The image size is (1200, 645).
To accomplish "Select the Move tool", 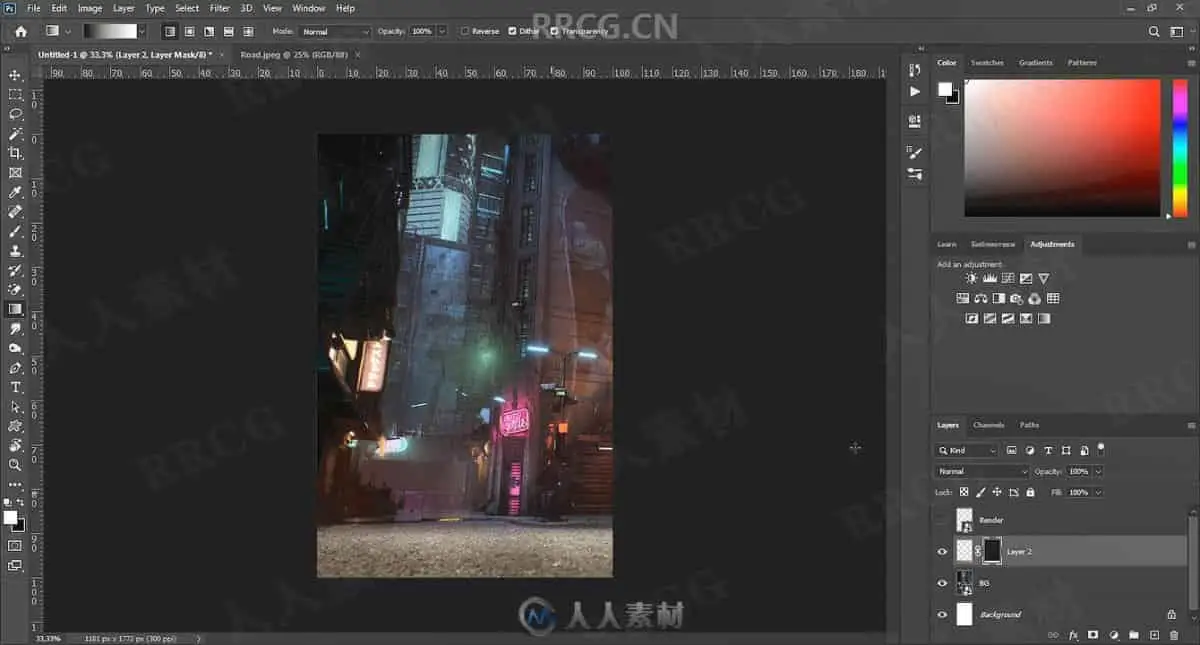I will coord(15,75).
